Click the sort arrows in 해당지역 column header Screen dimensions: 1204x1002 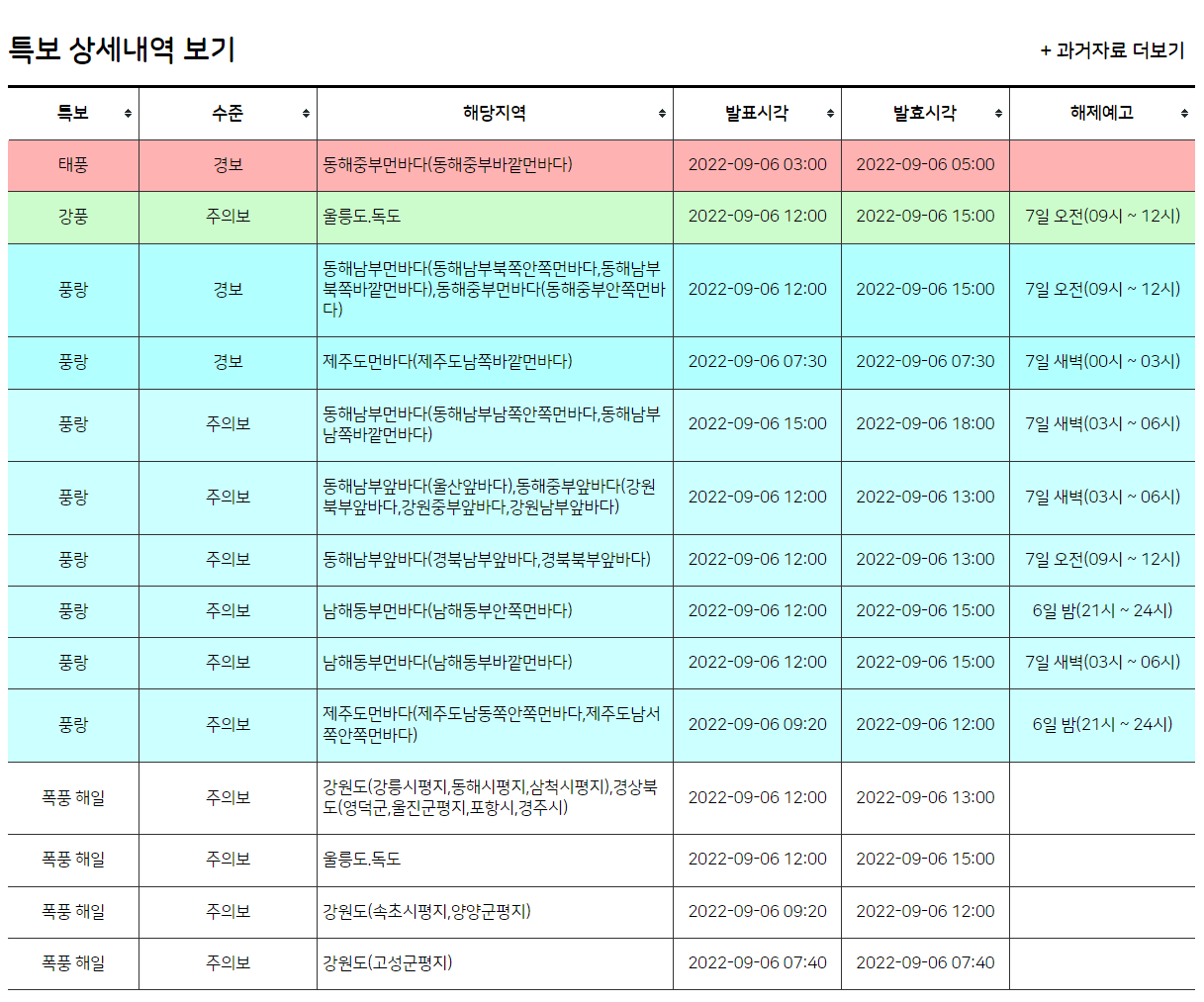point(662,114)
